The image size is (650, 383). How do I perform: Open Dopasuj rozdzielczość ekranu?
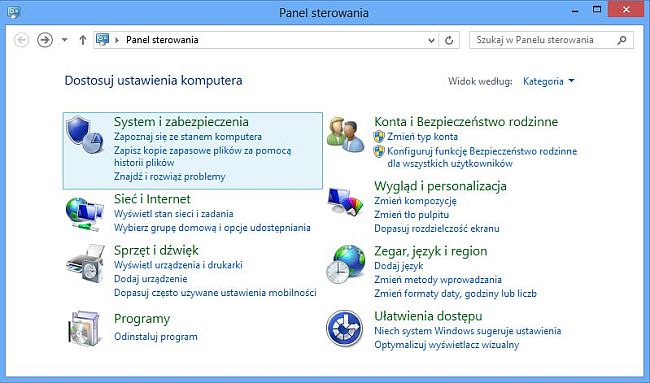coord(437,228)
